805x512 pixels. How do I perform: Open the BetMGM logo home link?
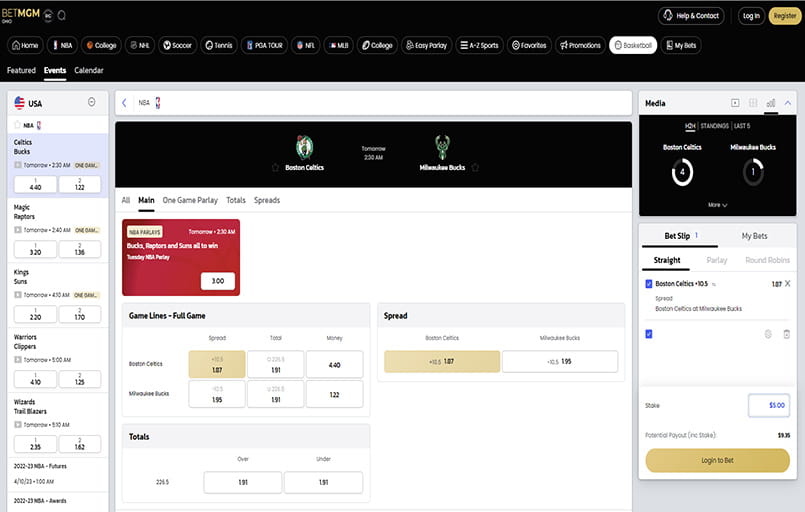point(21,14)
